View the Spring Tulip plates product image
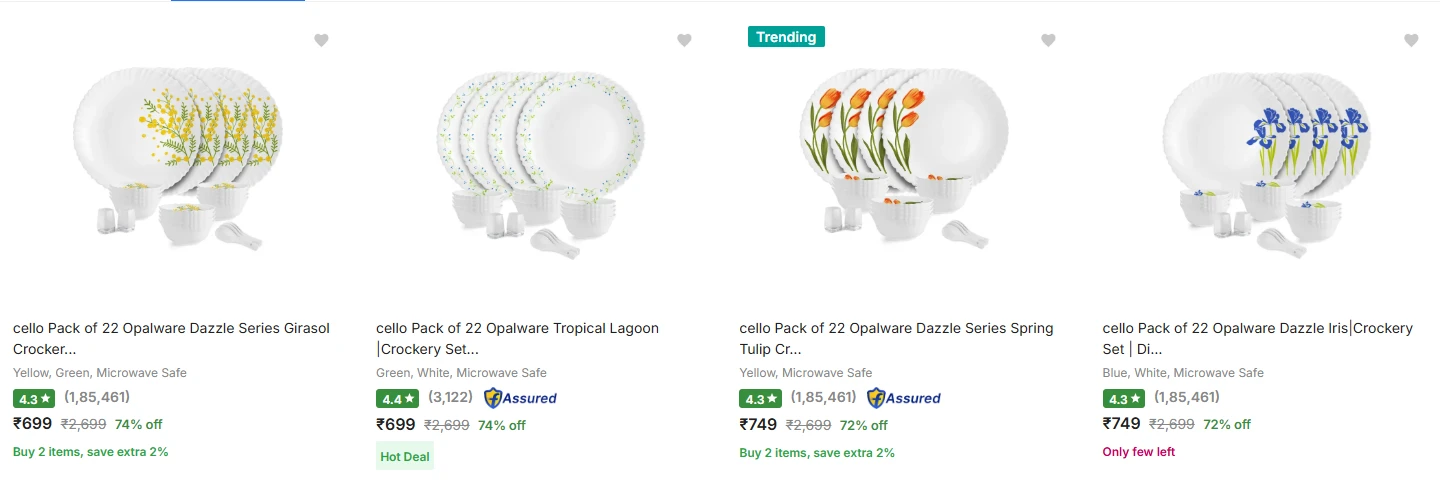Image resolution: width=1440 pixels, height=480 pixels. 904,158
